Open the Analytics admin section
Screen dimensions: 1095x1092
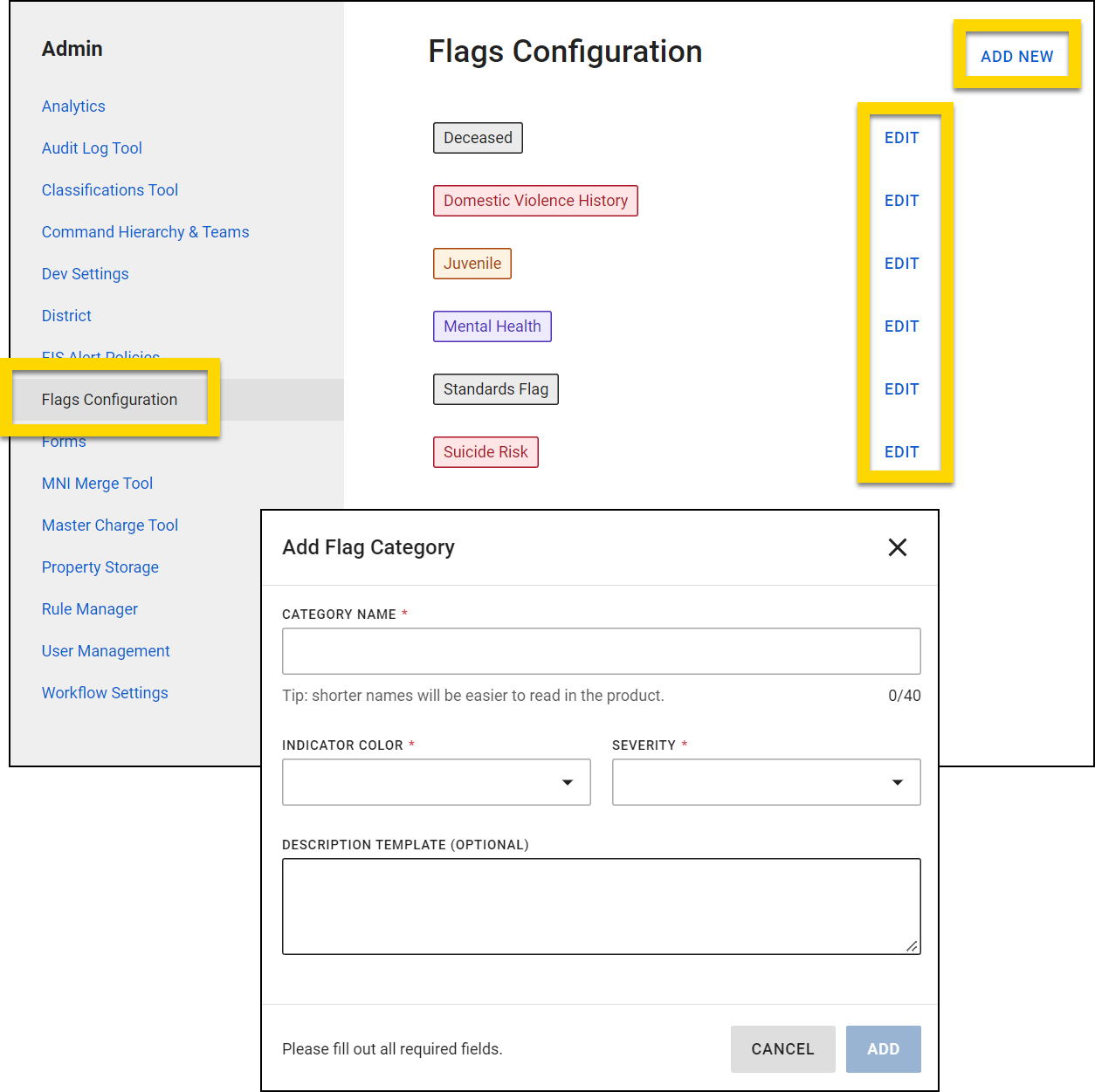point(73,106)
